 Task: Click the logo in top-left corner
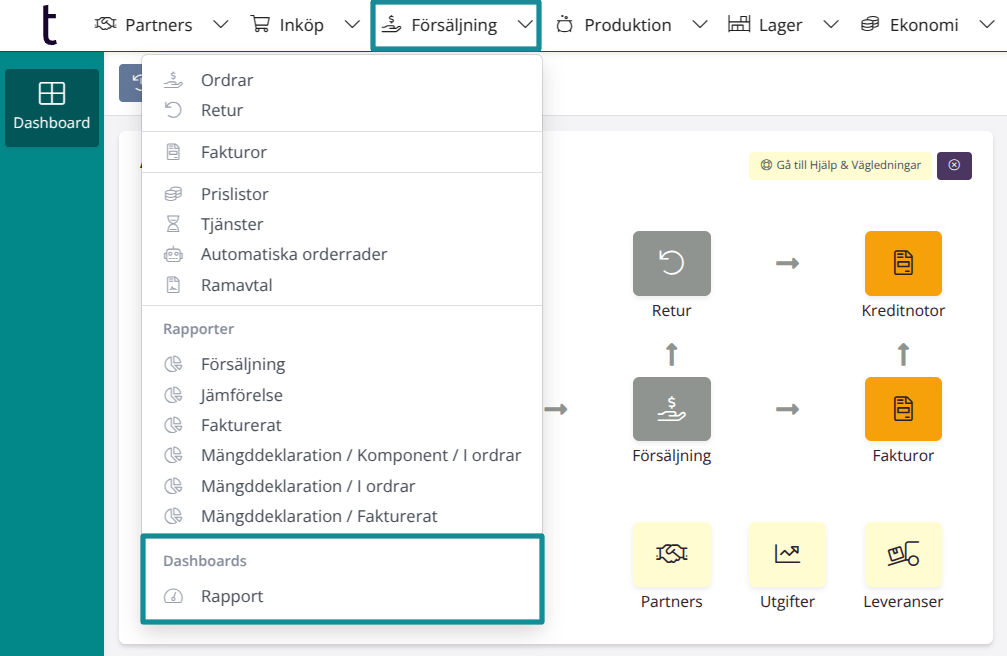(x=48, y=25)
